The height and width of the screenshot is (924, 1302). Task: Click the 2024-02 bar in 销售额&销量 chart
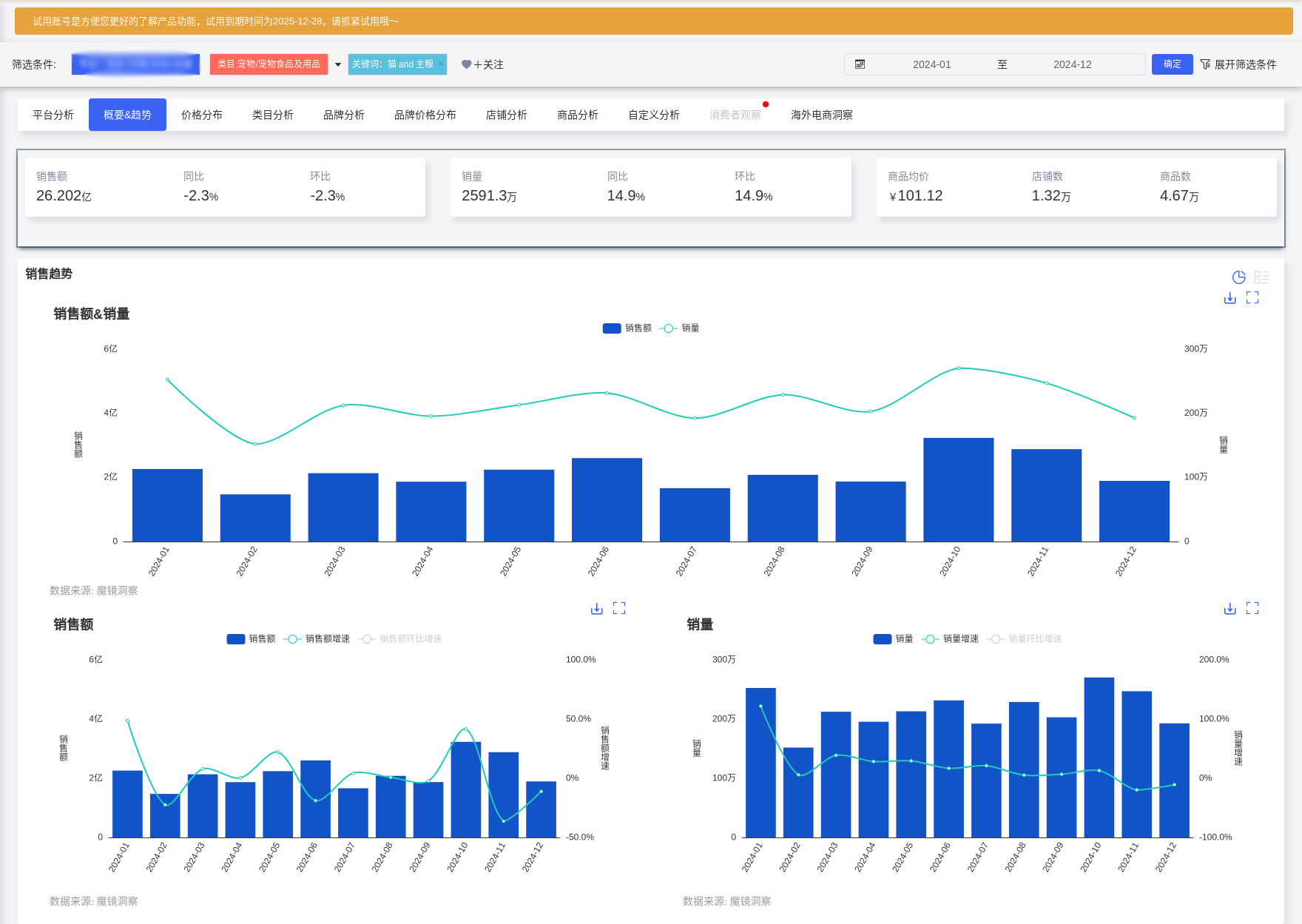point(255,518)
